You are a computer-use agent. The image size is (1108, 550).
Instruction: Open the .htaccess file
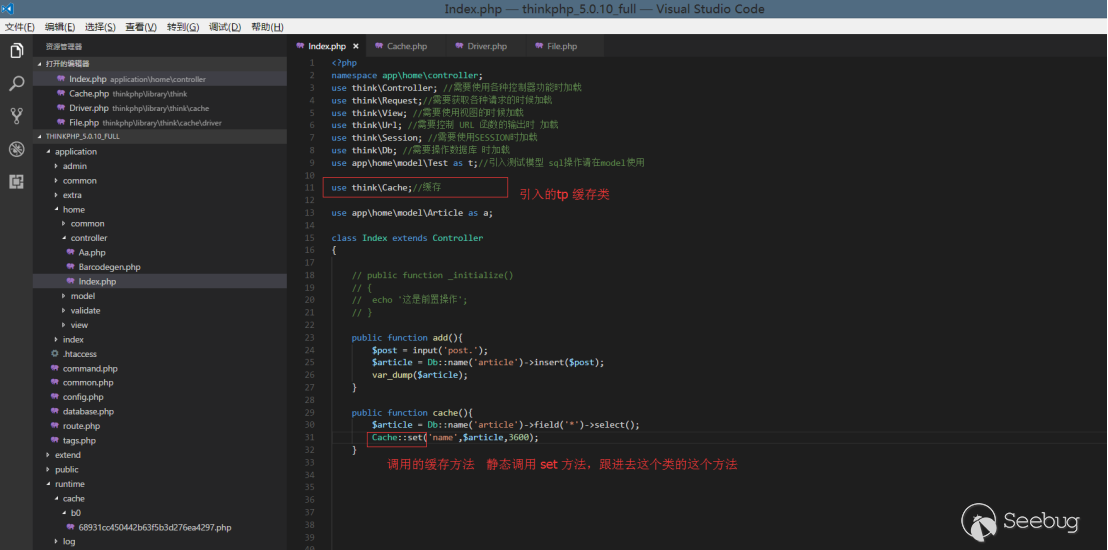(x=160, y=353)
